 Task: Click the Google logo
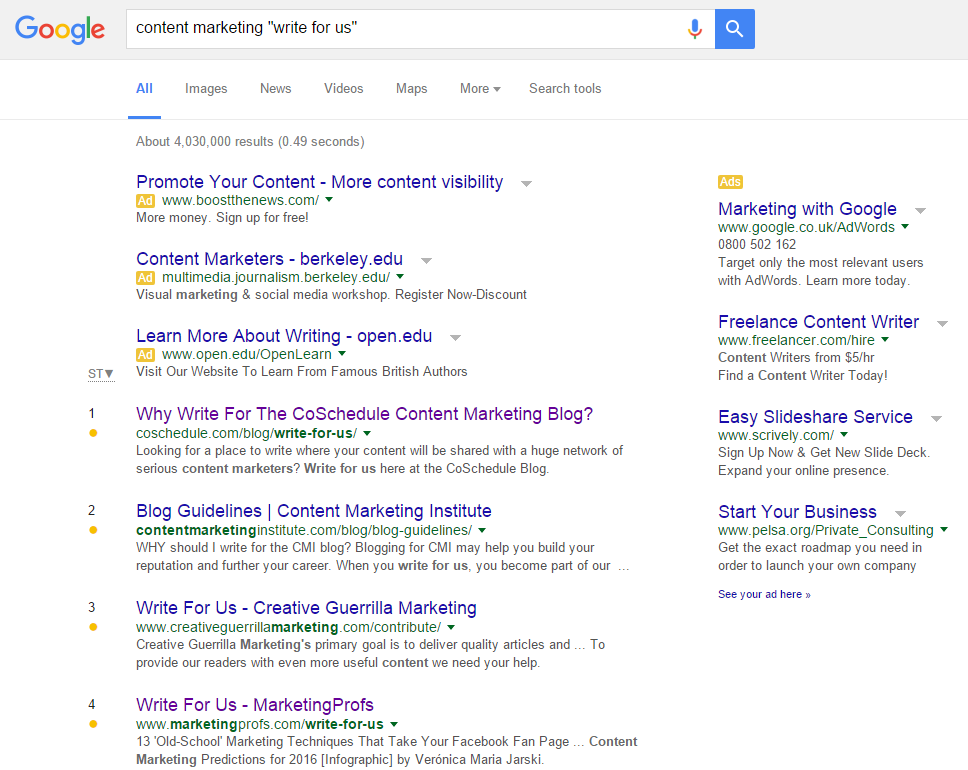pos(60,29)
